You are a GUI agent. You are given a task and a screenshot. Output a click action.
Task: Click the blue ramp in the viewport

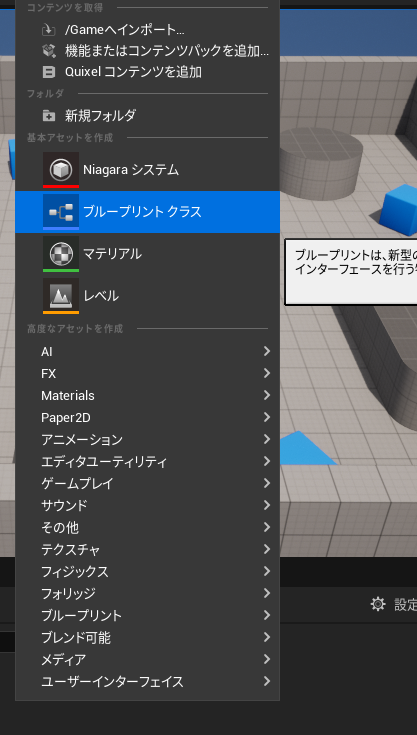click(307, 450)
